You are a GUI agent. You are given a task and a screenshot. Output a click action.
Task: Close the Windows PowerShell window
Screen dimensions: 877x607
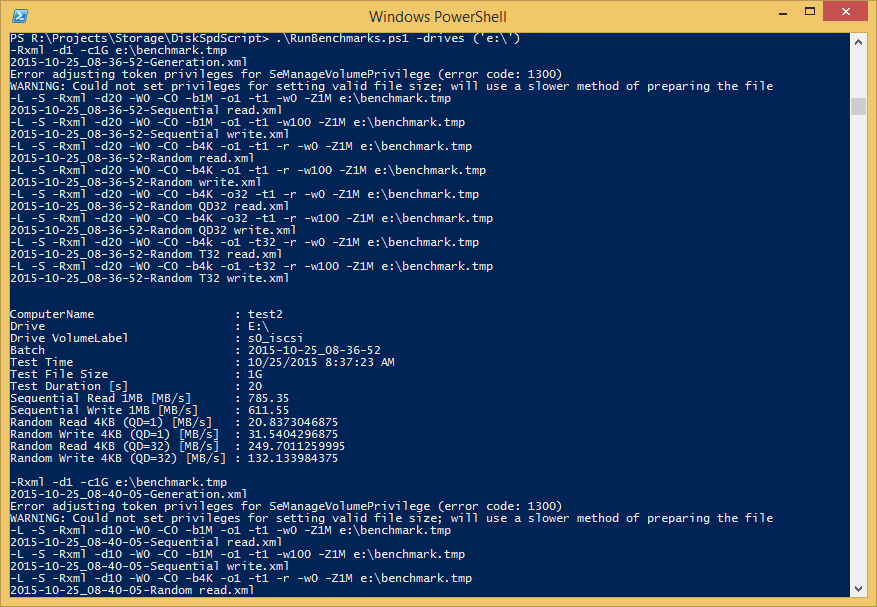[845, 12]
